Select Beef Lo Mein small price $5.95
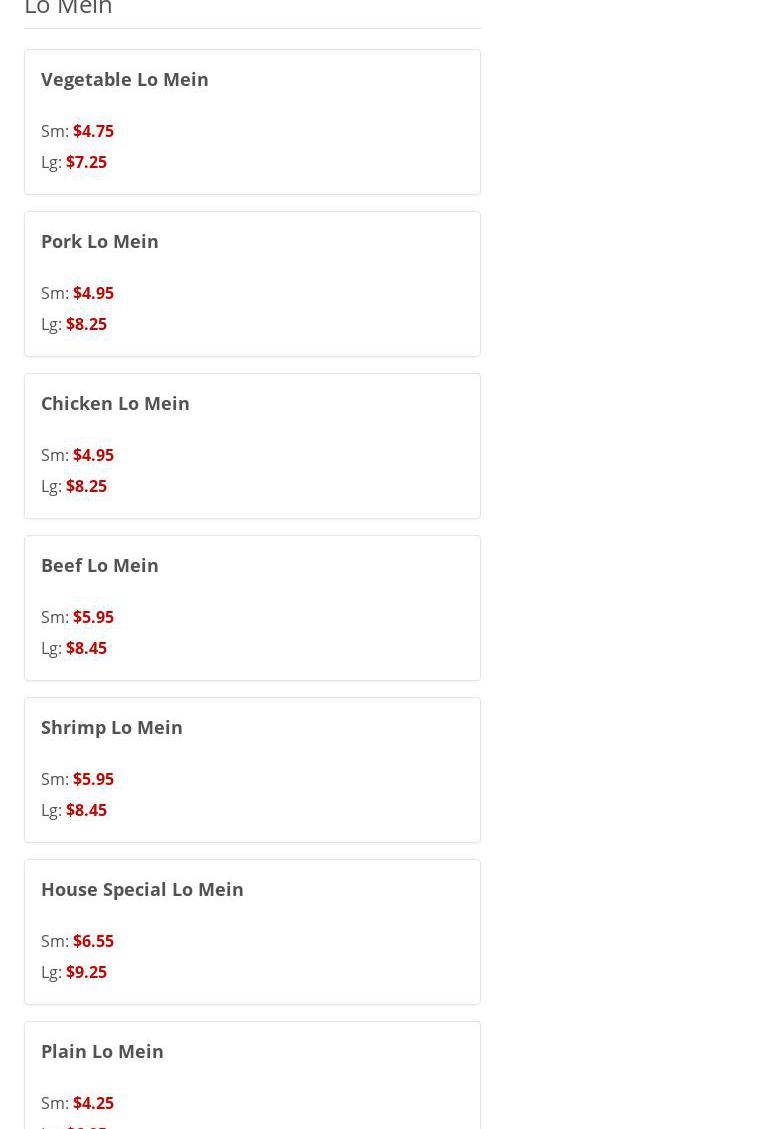770x1129 pixels. pos(93,617)
